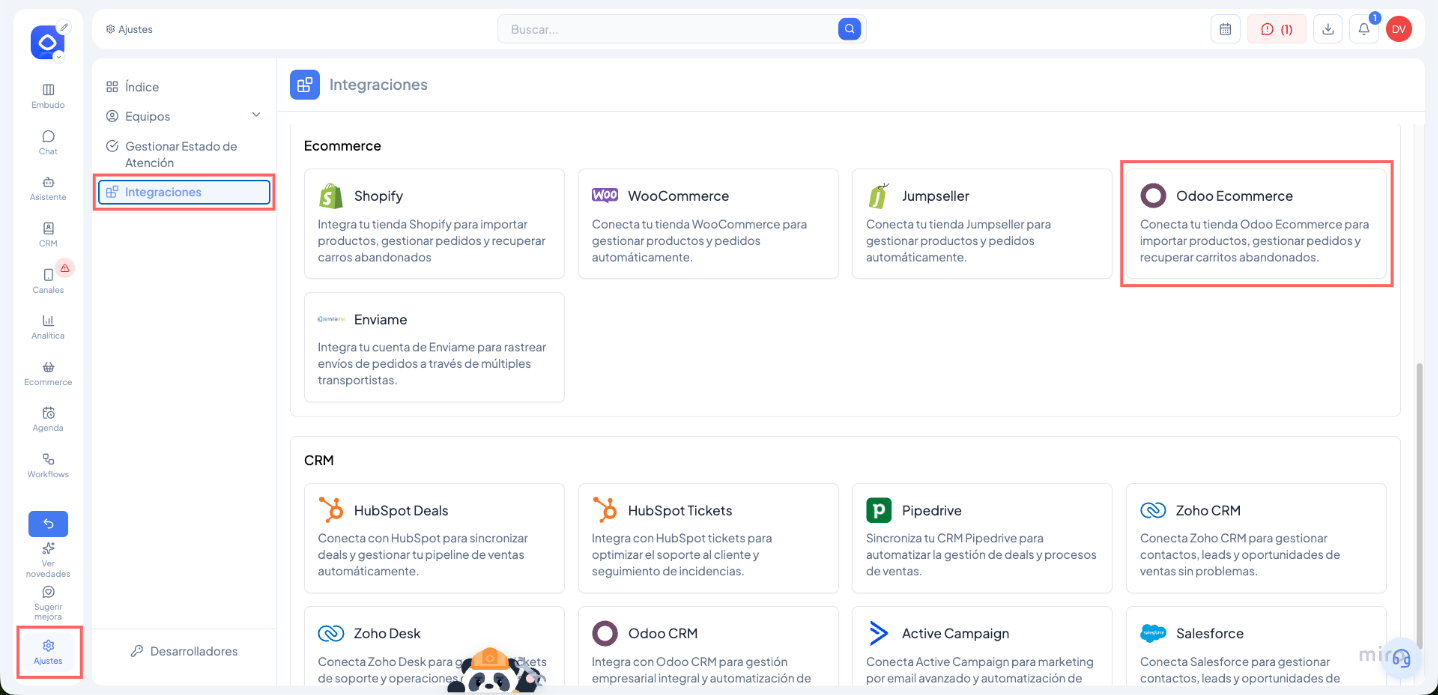The height and width of the screenshot is (695, 1438).
Task: Expand the Equipos menu chevron
Action: (256, 115)
